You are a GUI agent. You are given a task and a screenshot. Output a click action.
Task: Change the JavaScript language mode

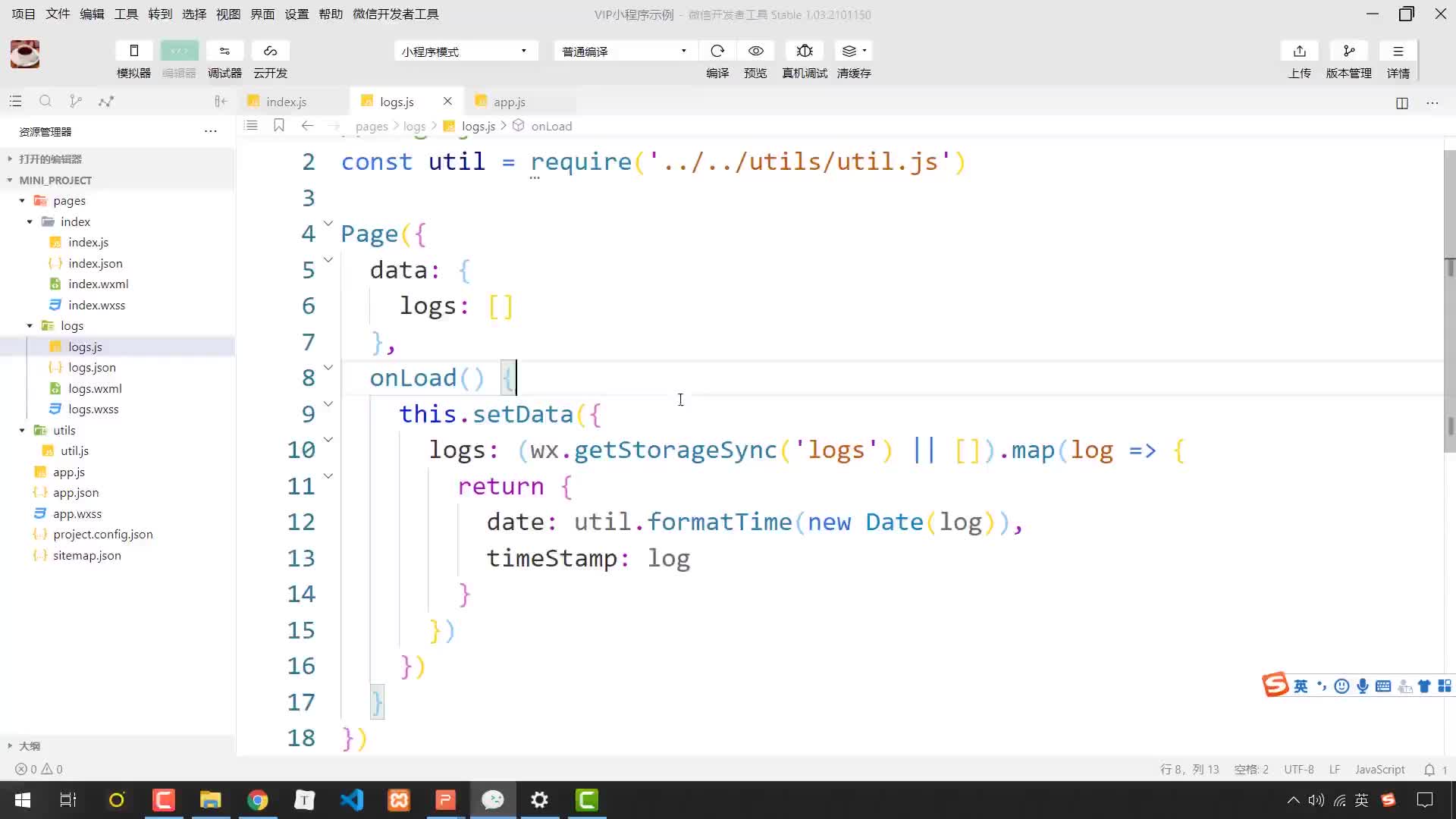[1379, 769]
